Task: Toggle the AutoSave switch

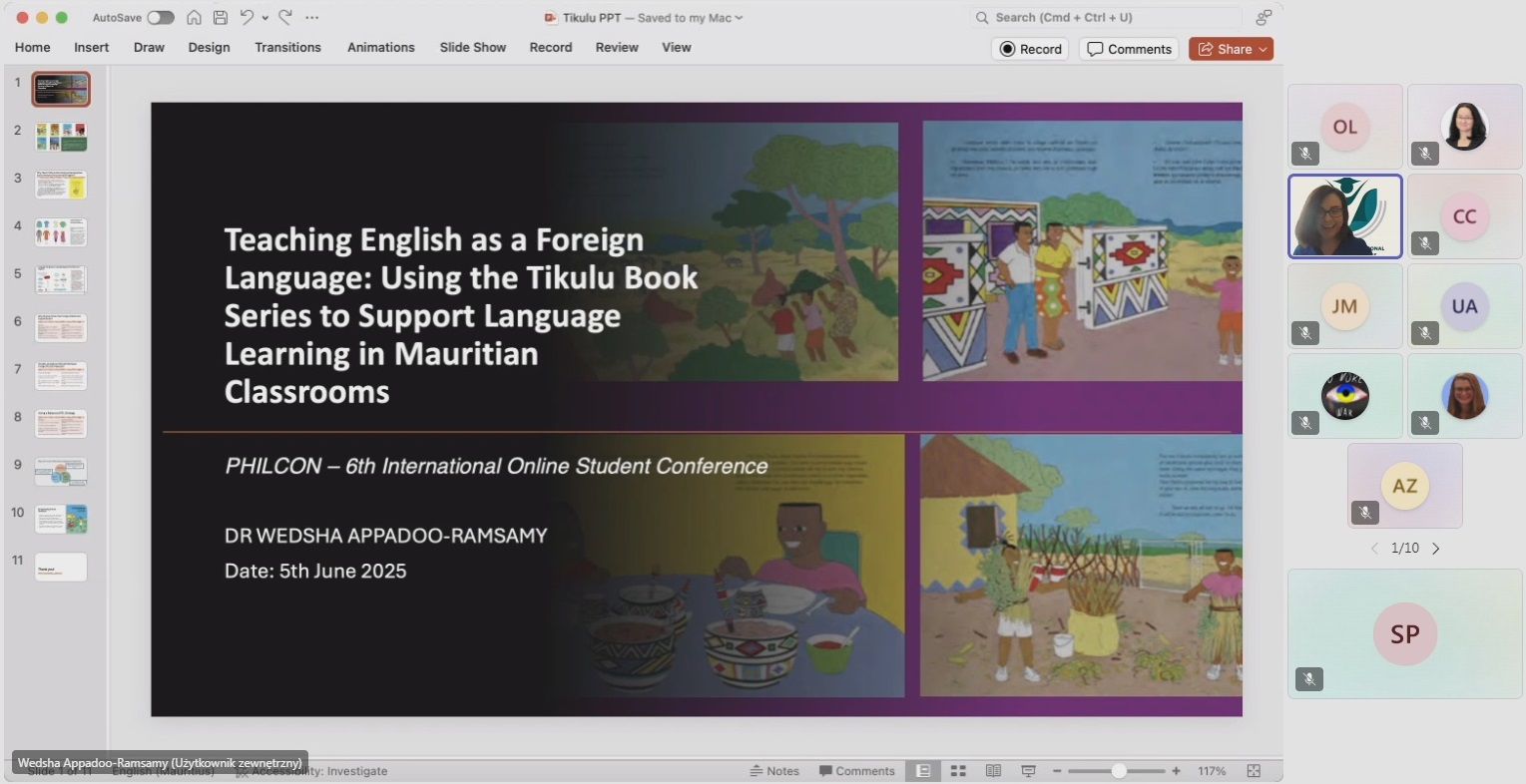Action: (x=161, y=18)
